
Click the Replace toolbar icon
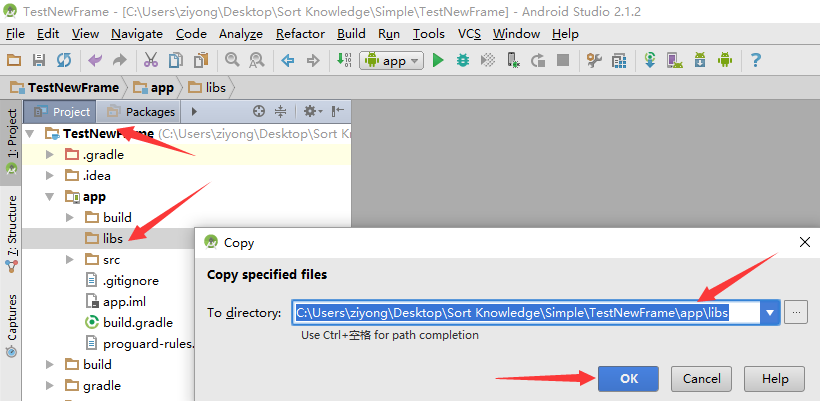click(x=256, y=61)
